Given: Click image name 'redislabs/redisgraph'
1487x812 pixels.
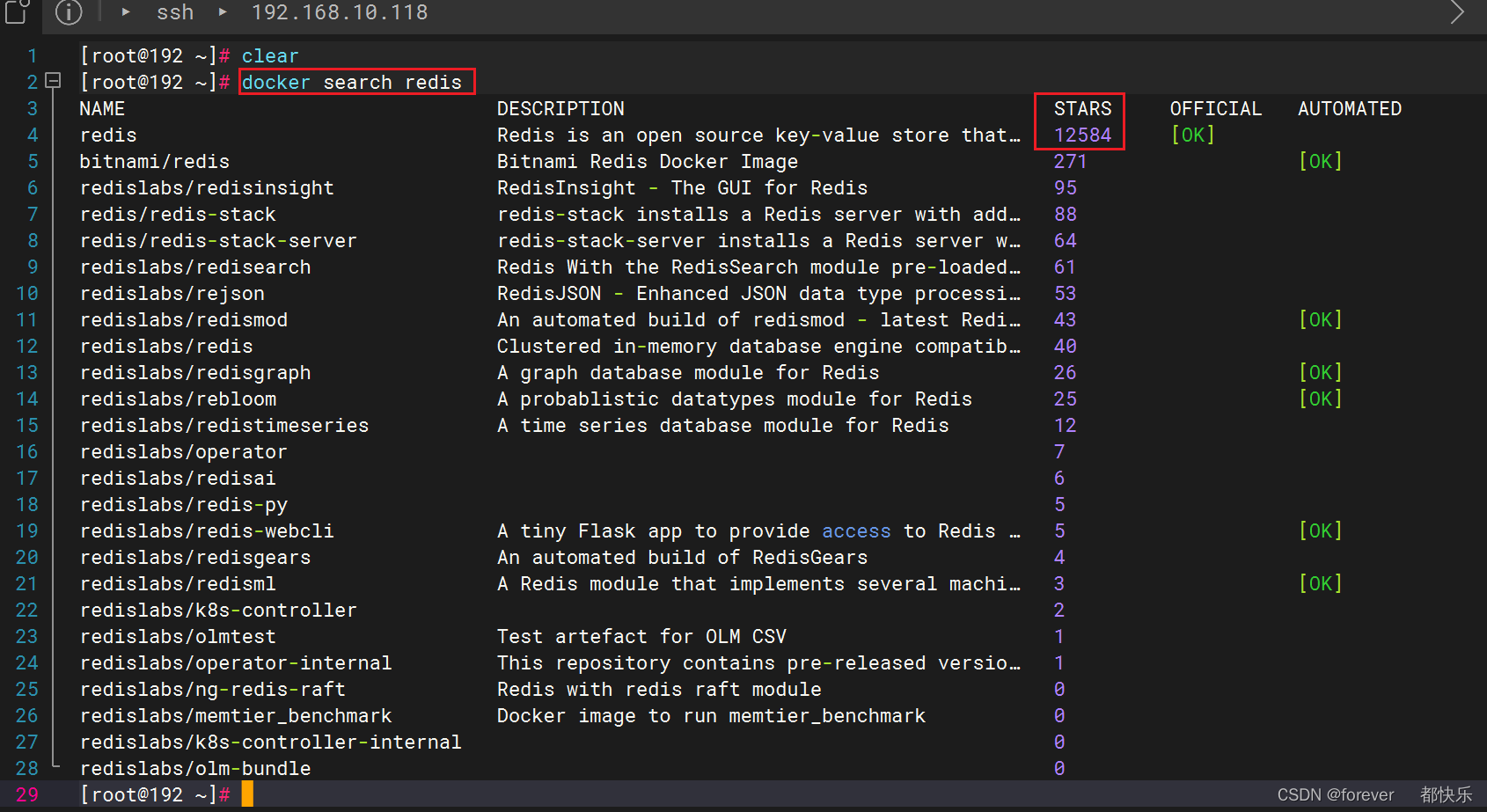Looking at the screenshot, I should (195, 372).
